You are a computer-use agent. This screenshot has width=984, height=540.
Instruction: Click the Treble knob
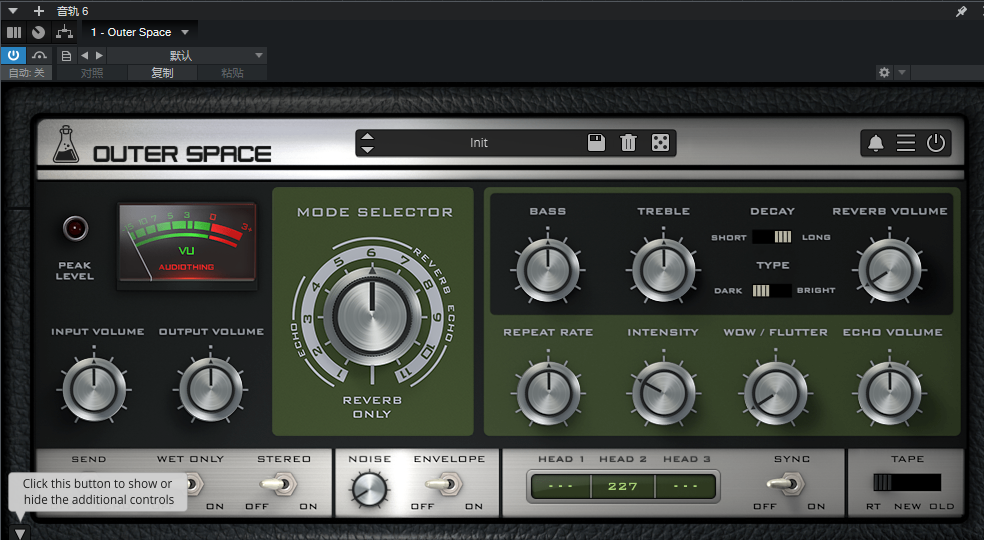tap(663, 271)
